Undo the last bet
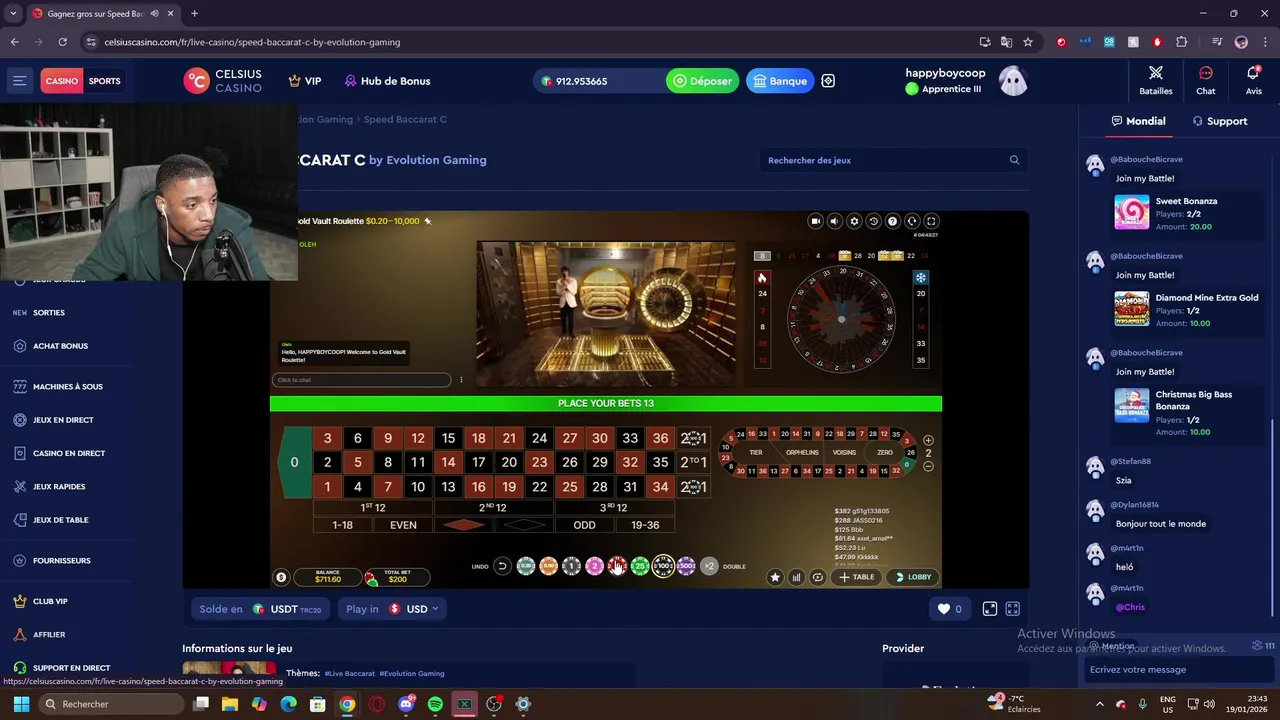The image size is (1280, 720). (x=502, y=566)
